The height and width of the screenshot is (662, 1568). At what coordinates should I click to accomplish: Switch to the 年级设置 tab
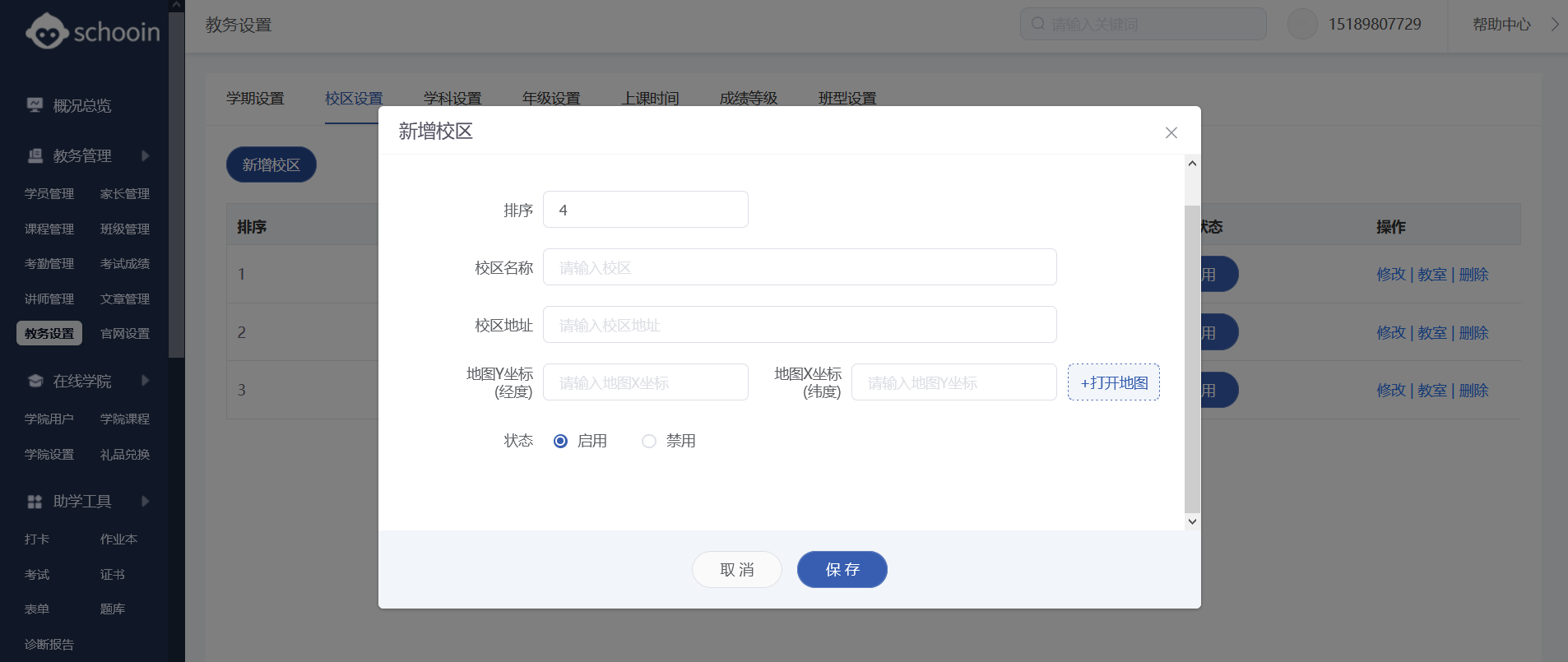[x=551, y=99]
